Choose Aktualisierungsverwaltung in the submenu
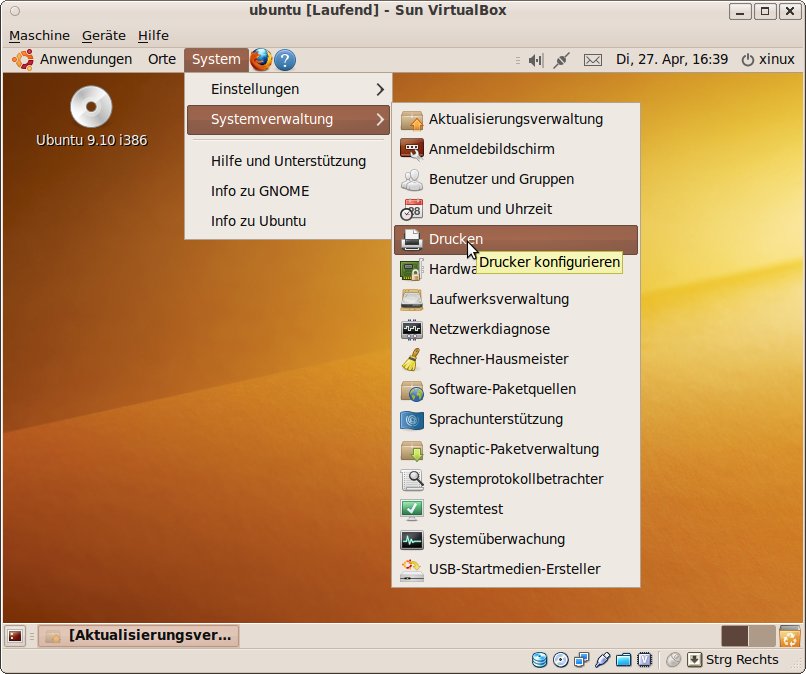The image size is (806, 674). click(x=515, y=119)
